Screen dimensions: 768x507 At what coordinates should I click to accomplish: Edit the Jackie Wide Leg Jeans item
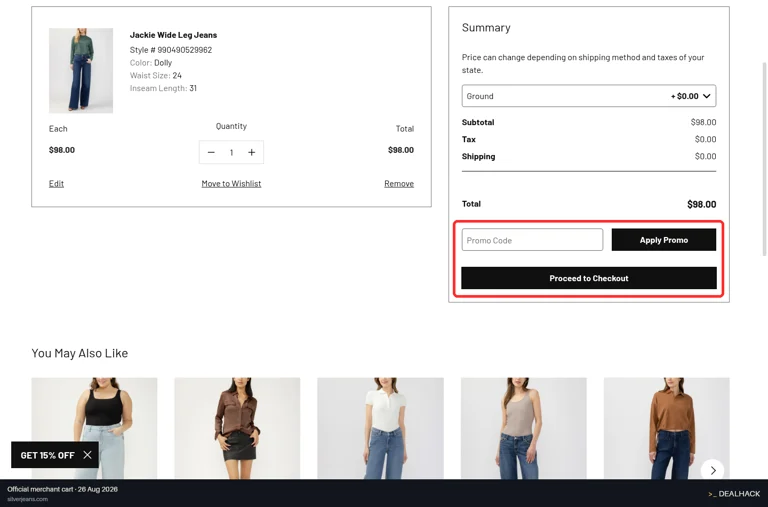click(56, 184)
